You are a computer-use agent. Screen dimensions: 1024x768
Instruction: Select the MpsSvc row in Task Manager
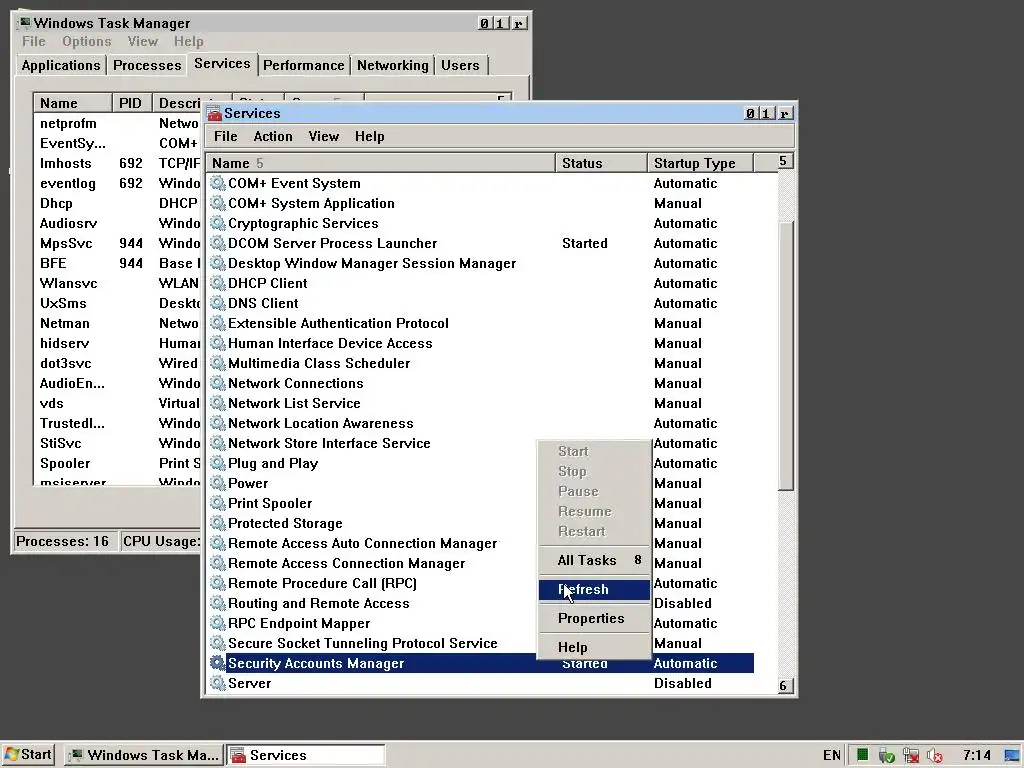tap(118, 244)
